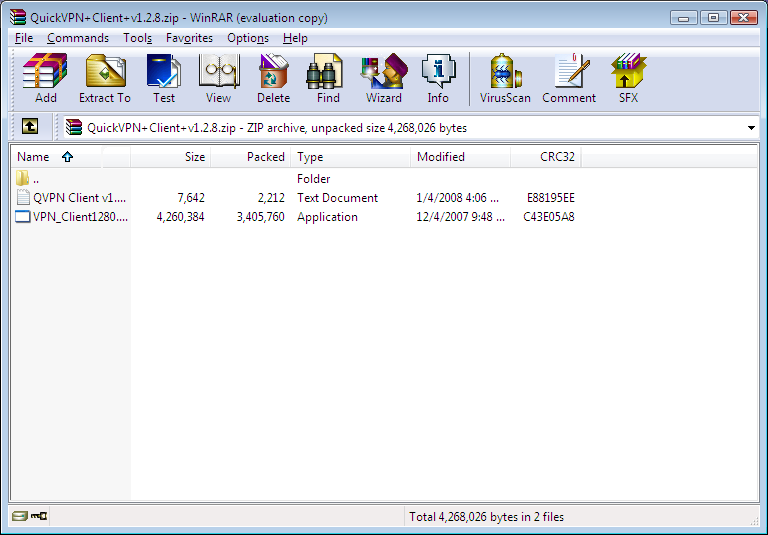768x535 pixels.
Task: Open the Help menu
Action: click(x=295, y=38)
